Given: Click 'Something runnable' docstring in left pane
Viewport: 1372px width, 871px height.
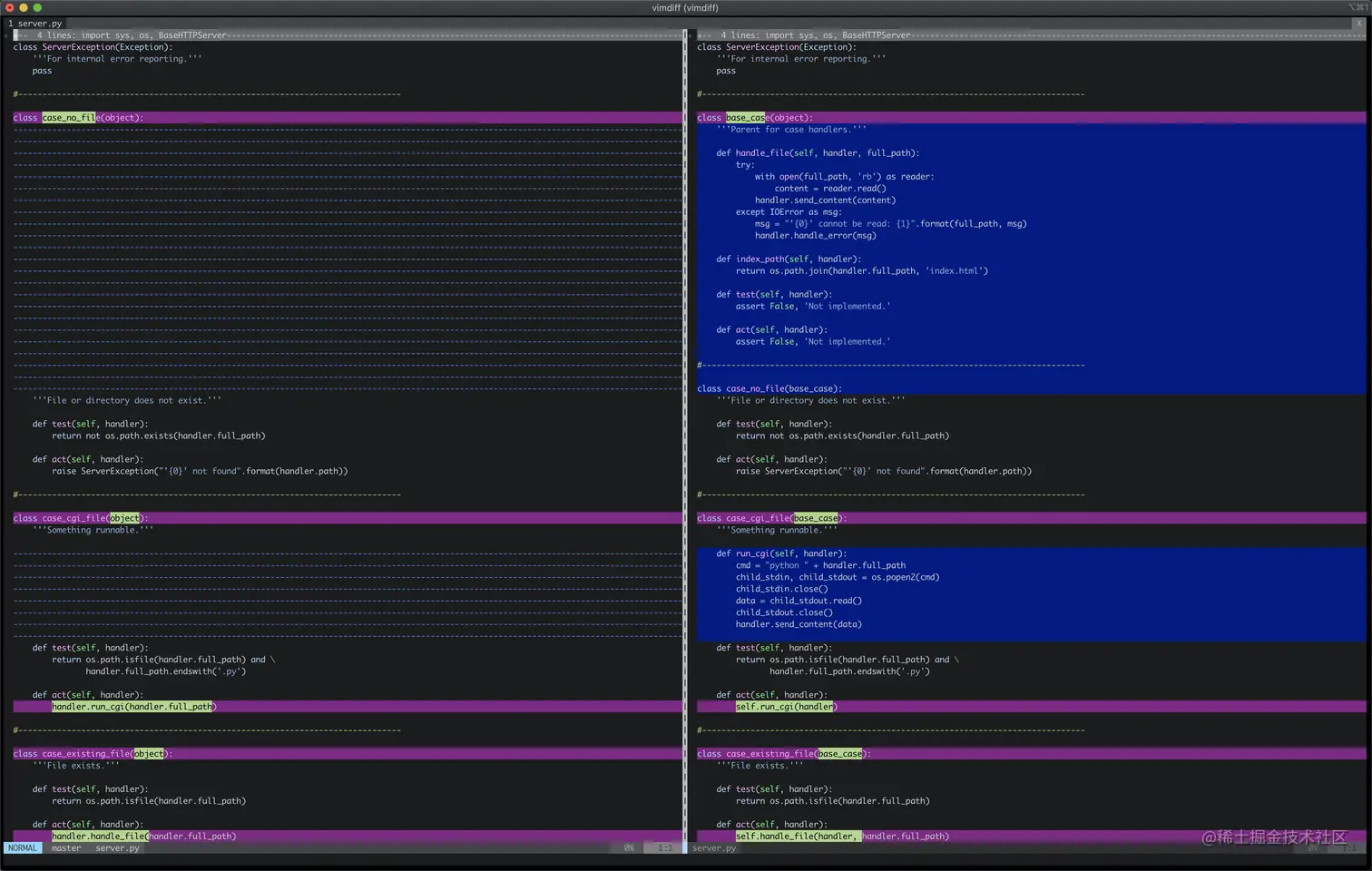Looking at the screenshot, I should click(93, 531).
